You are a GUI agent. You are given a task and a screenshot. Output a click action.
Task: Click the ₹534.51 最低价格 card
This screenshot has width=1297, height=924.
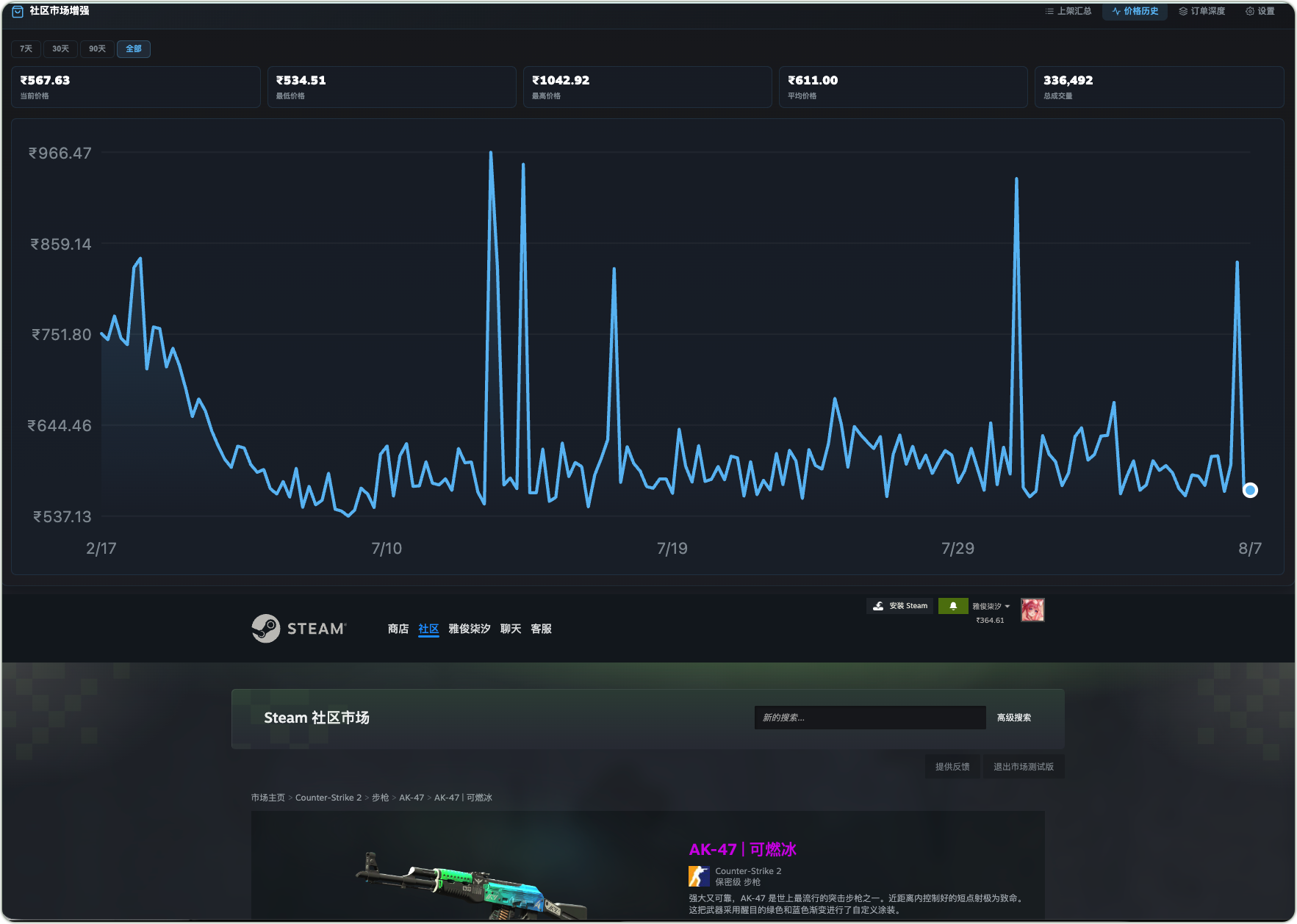[x=392, y=87]
